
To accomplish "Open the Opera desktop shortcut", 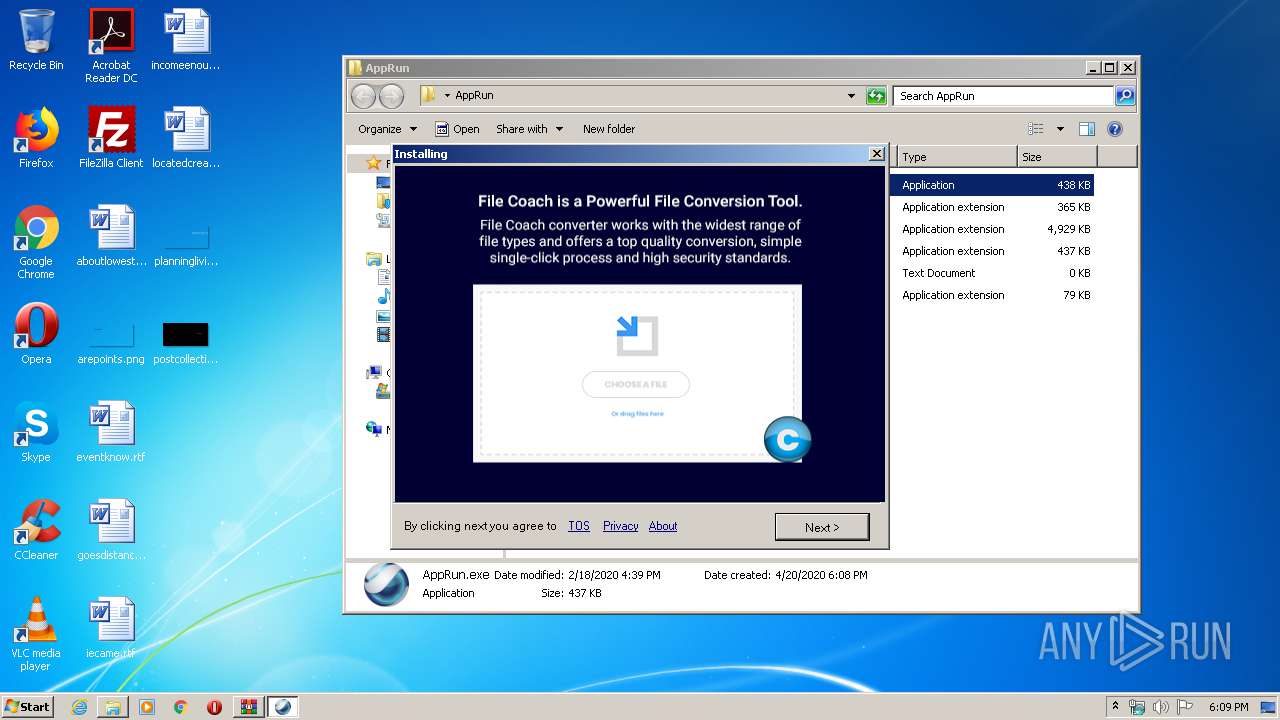I will (36, 334).
